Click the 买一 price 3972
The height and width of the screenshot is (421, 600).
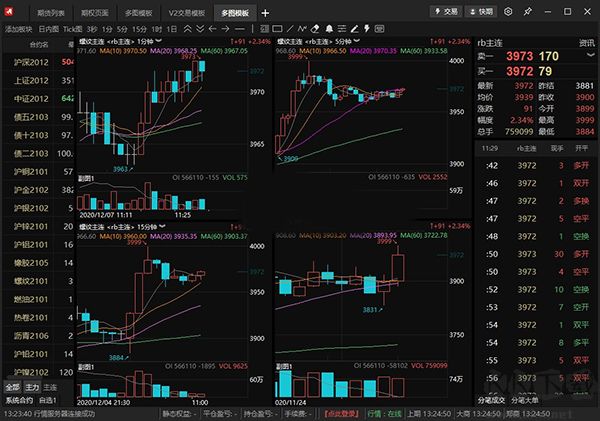(x=519, y=71)
